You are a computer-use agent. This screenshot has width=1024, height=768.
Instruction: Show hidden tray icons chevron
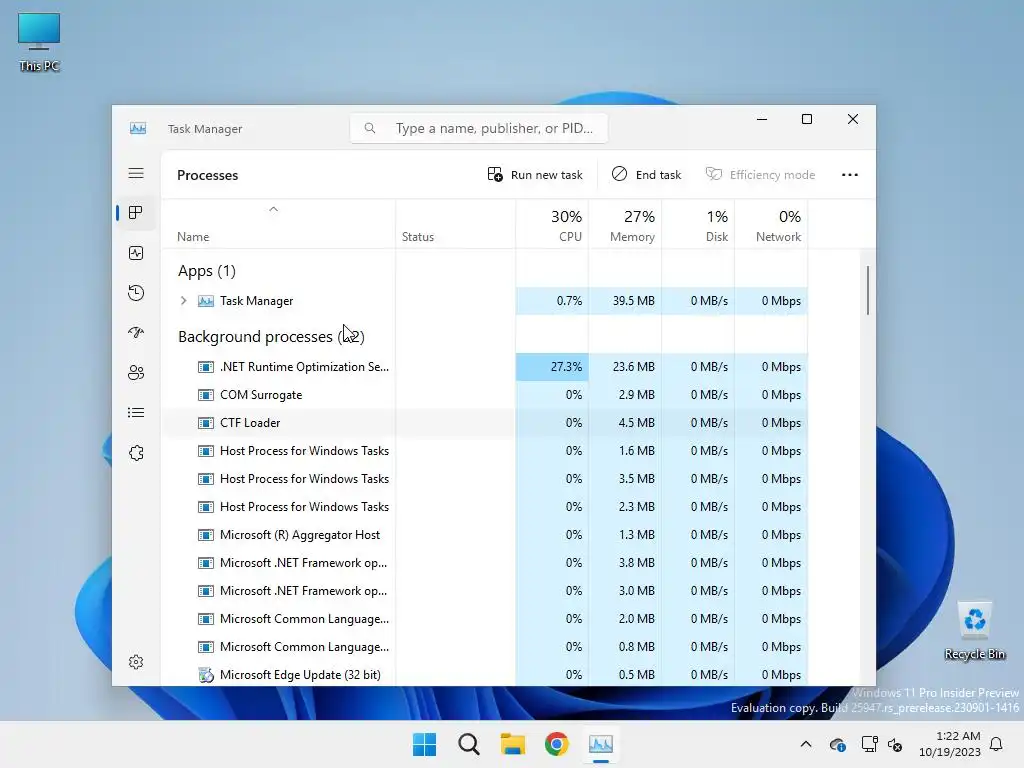coord(806,744)
